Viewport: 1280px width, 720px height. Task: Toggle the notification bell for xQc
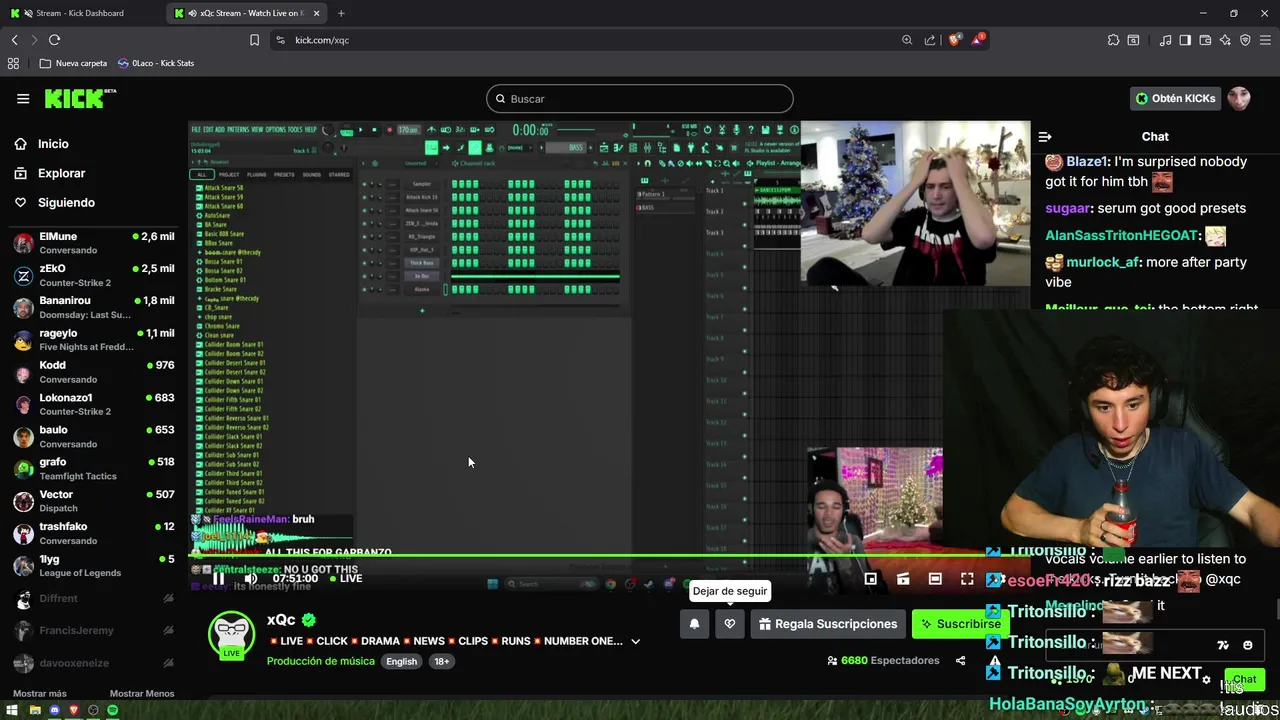point(694,624)
